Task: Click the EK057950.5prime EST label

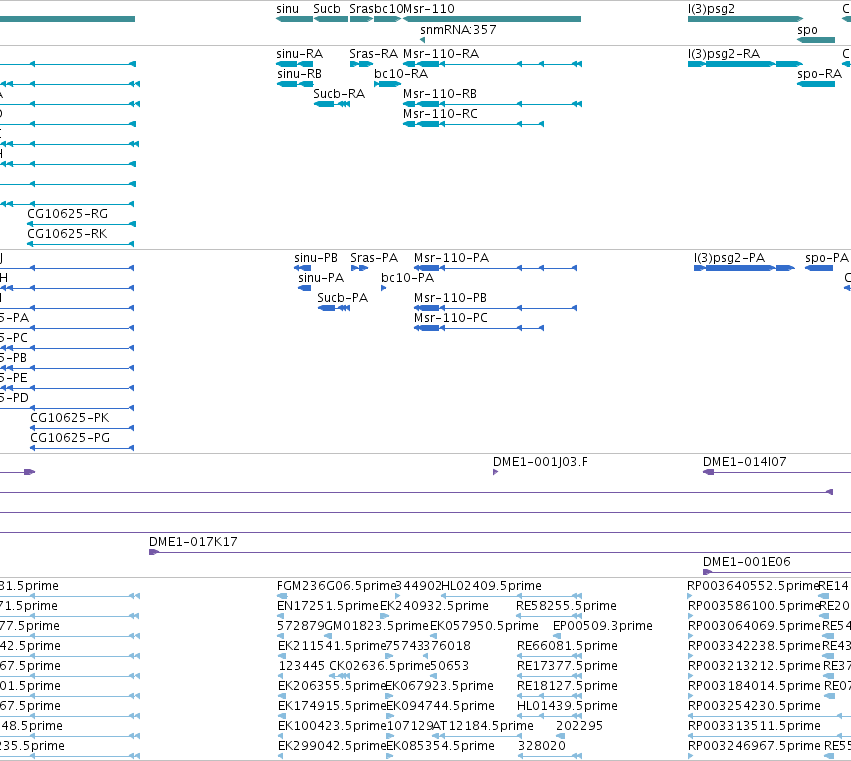Action: point(484,626)
